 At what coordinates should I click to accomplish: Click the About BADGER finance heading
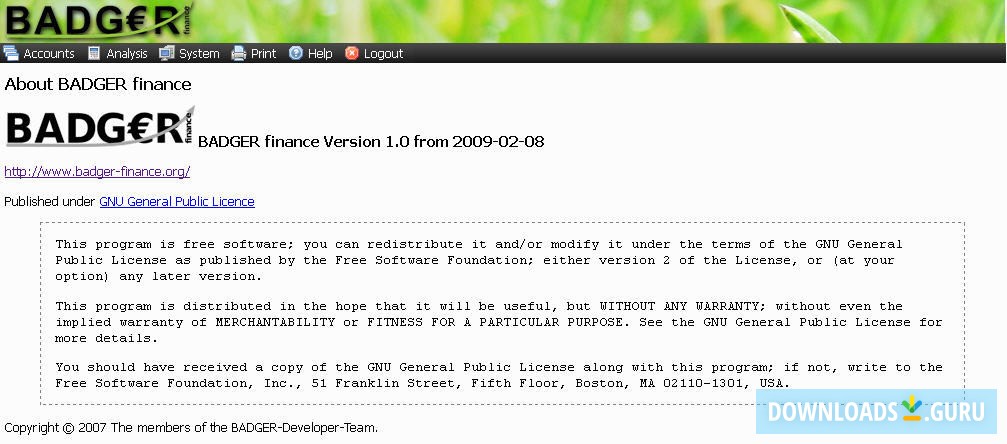(x=98, y=84)
